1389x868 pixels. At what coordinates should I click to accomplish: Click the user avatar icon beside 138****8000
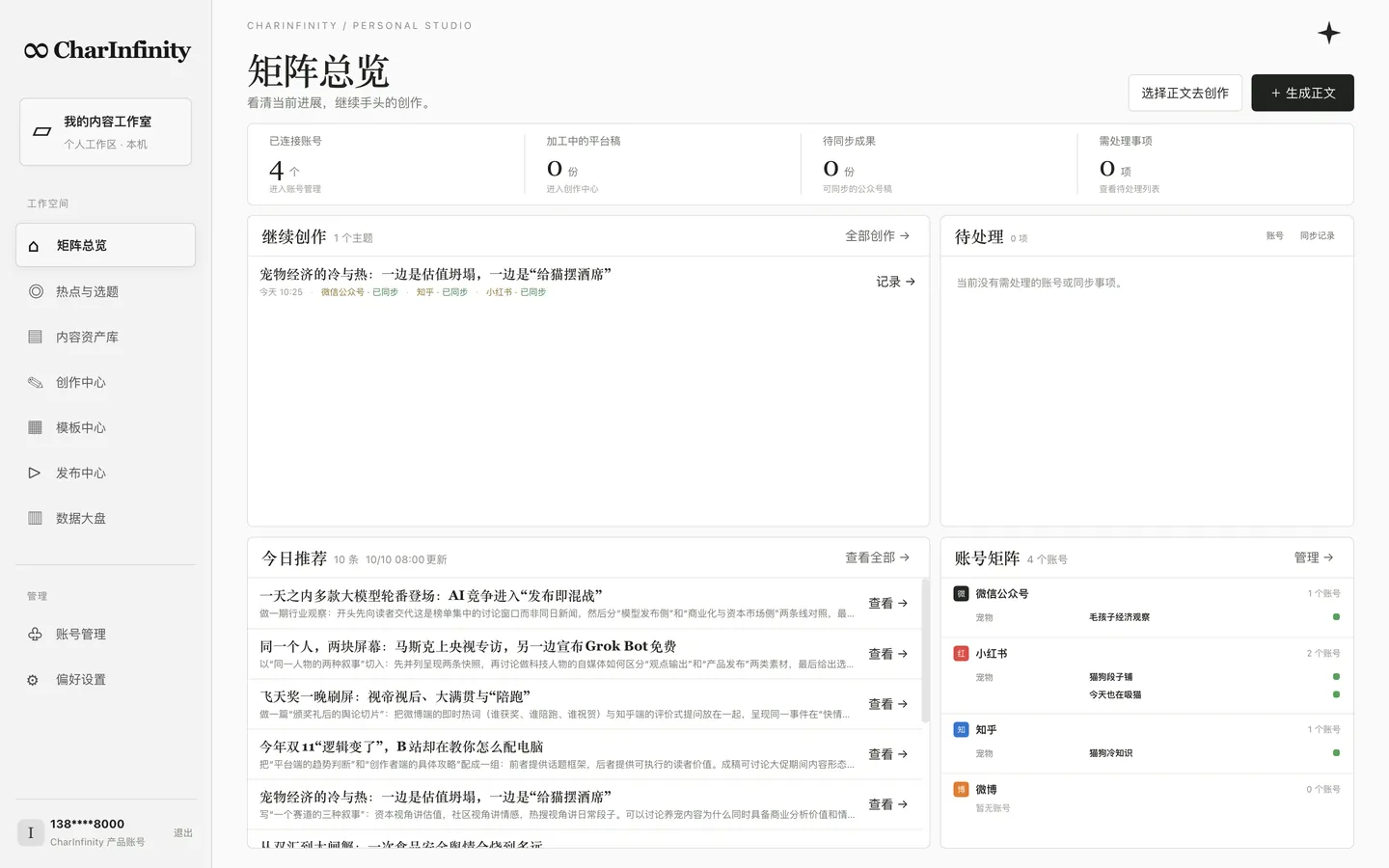tap(30, 832)
